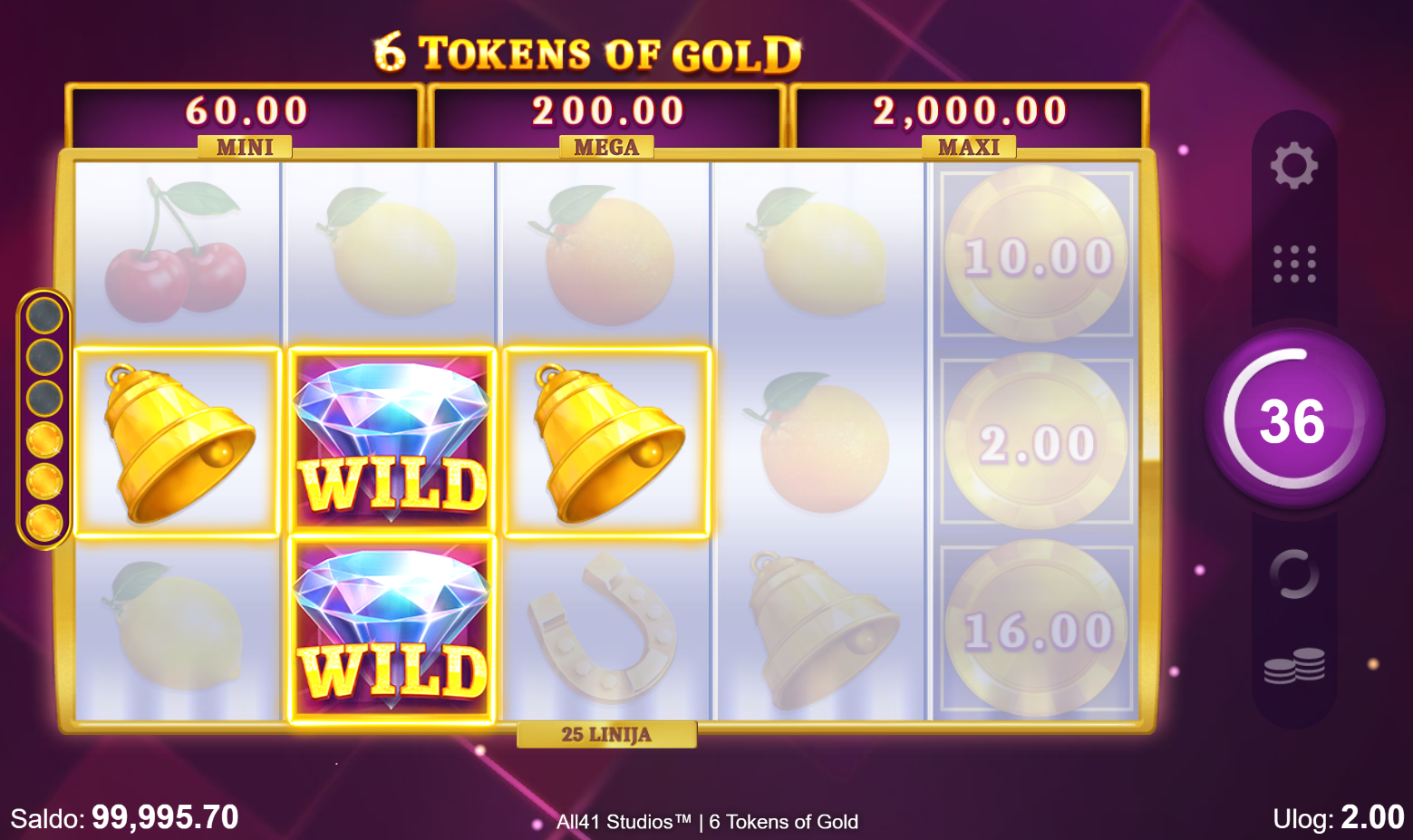
Task: Open the settings gear icon
Action: [1293, 165]
